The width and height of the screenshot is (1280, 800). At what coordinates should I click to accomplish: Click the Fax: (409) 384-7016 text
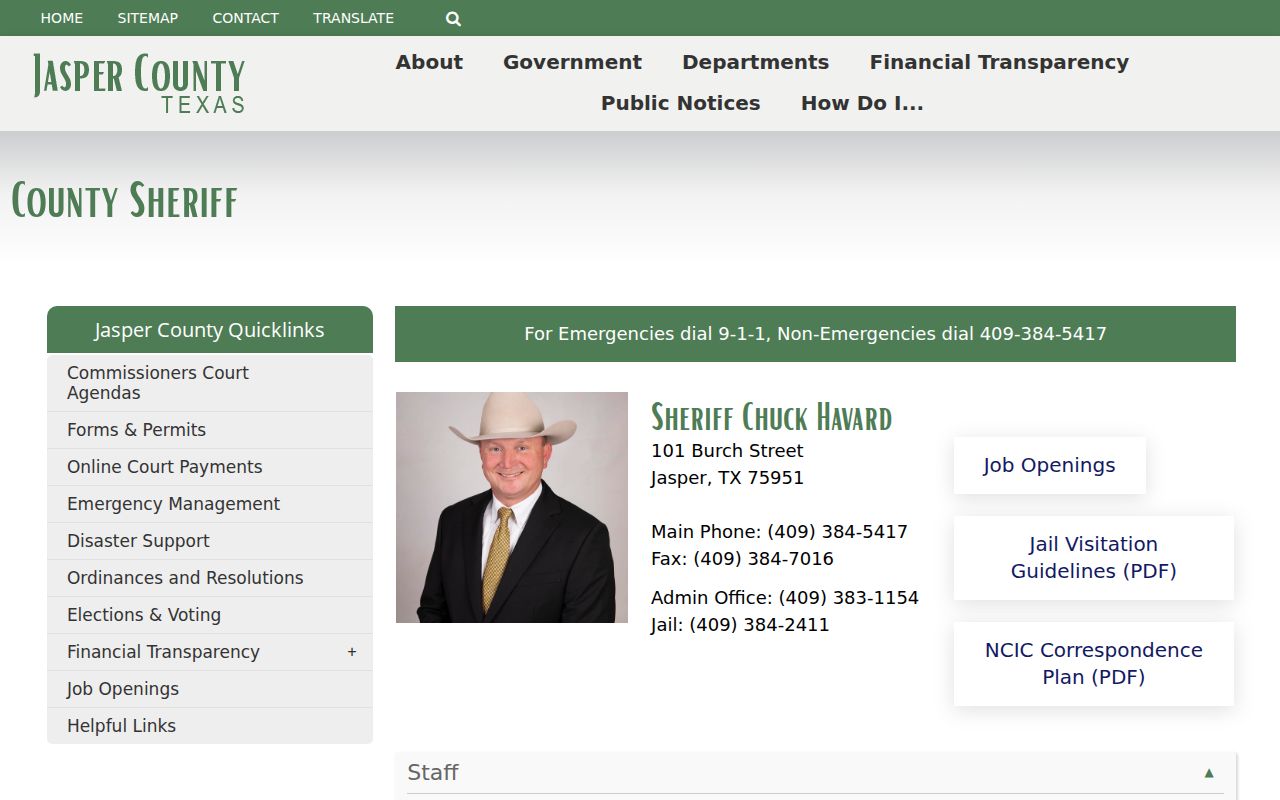742,559
